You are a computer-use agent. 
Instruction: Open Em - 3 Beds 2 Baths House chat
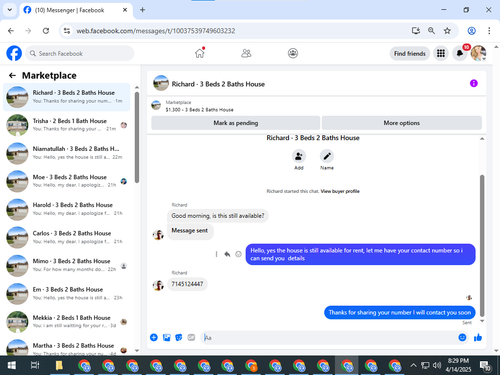pyautogui.click(x=67, y=293)
